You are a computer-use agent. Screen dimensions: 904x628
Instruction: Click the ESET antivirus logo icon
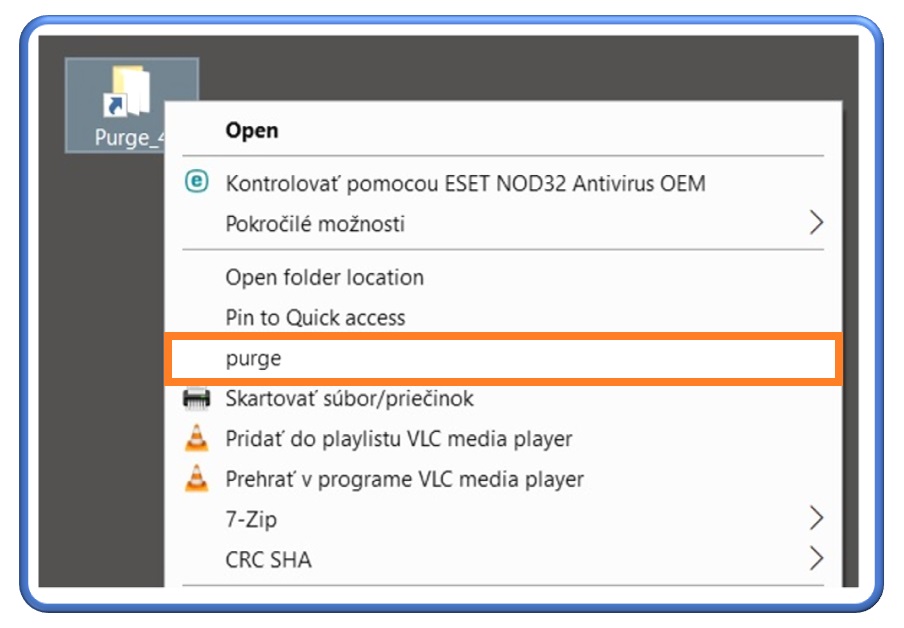[x=197, y=182]
